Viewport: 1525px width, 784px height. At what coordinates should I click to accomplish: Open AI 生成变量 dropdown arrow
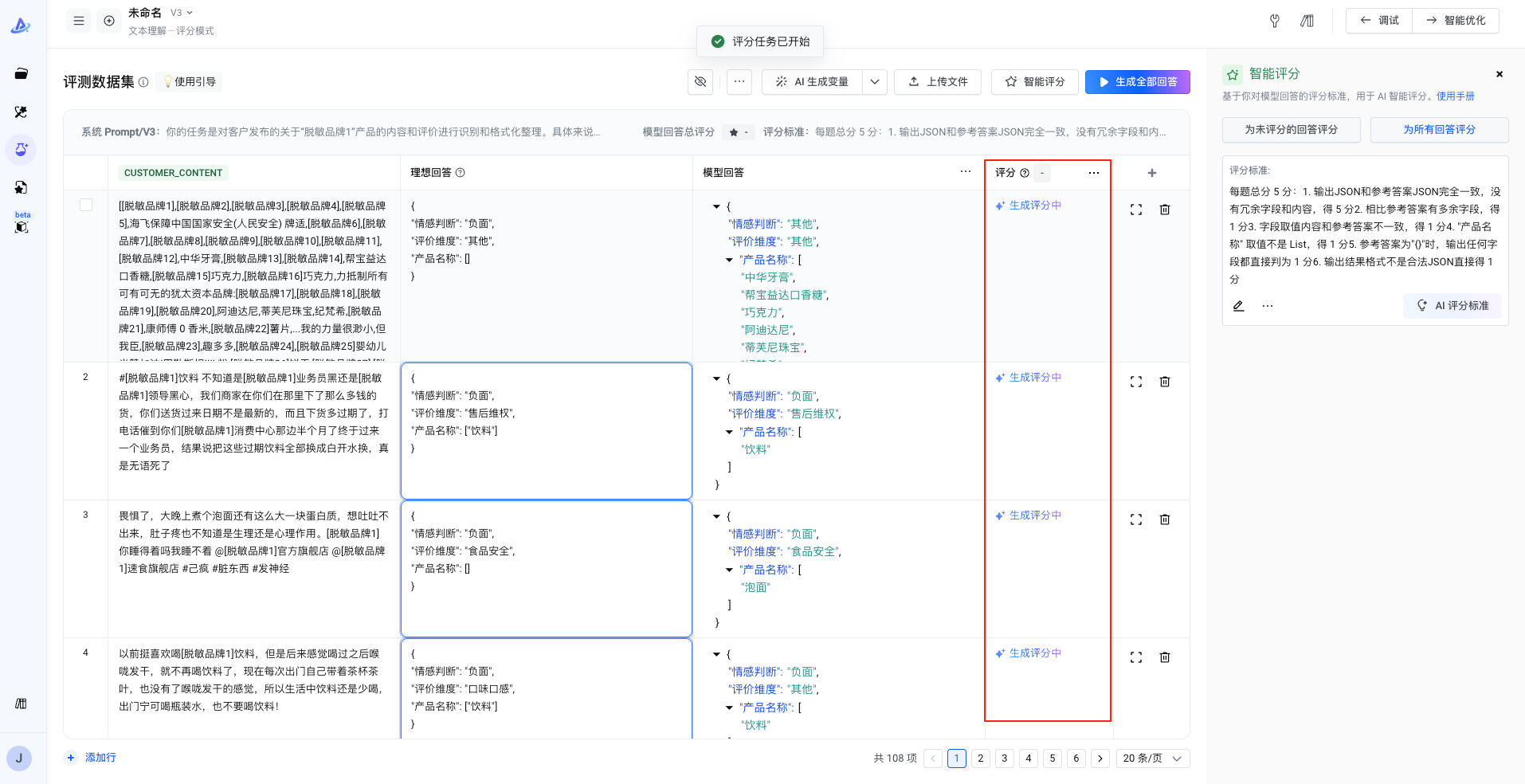pyautogui.click(x=874, y=81)
